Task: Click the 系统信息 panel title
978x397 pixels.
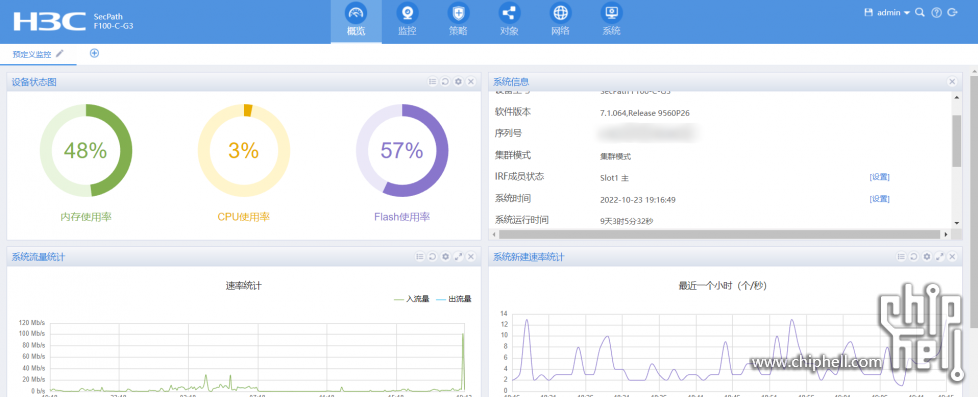Action: pyautogui.click(x=511, y=82)
